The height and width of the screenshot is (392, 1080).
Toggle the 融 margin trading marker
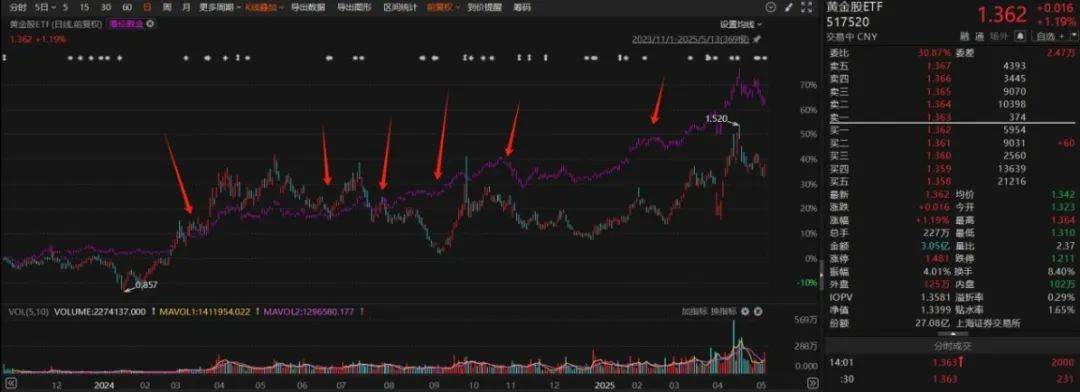(x=965, y=37)
